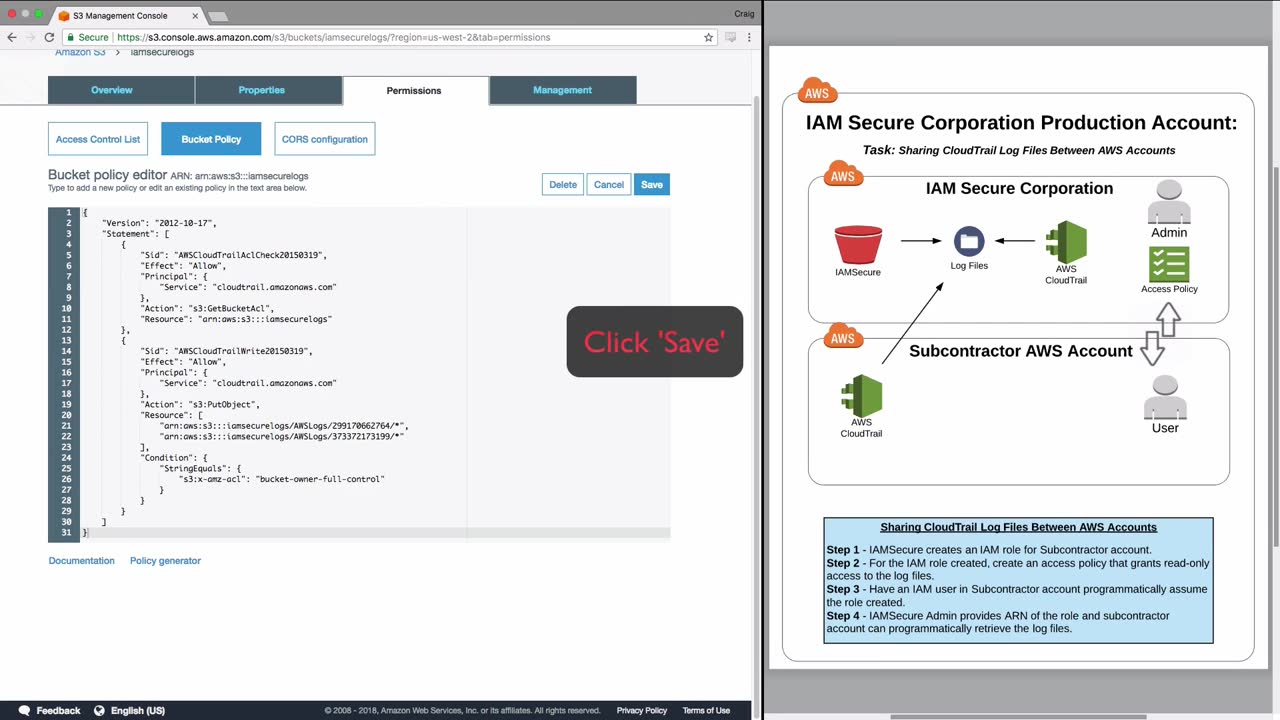Viewport: 1280px width, 720px height.
Task: Bookmark the page with the star icon
Action: click(x=709, y=37)
